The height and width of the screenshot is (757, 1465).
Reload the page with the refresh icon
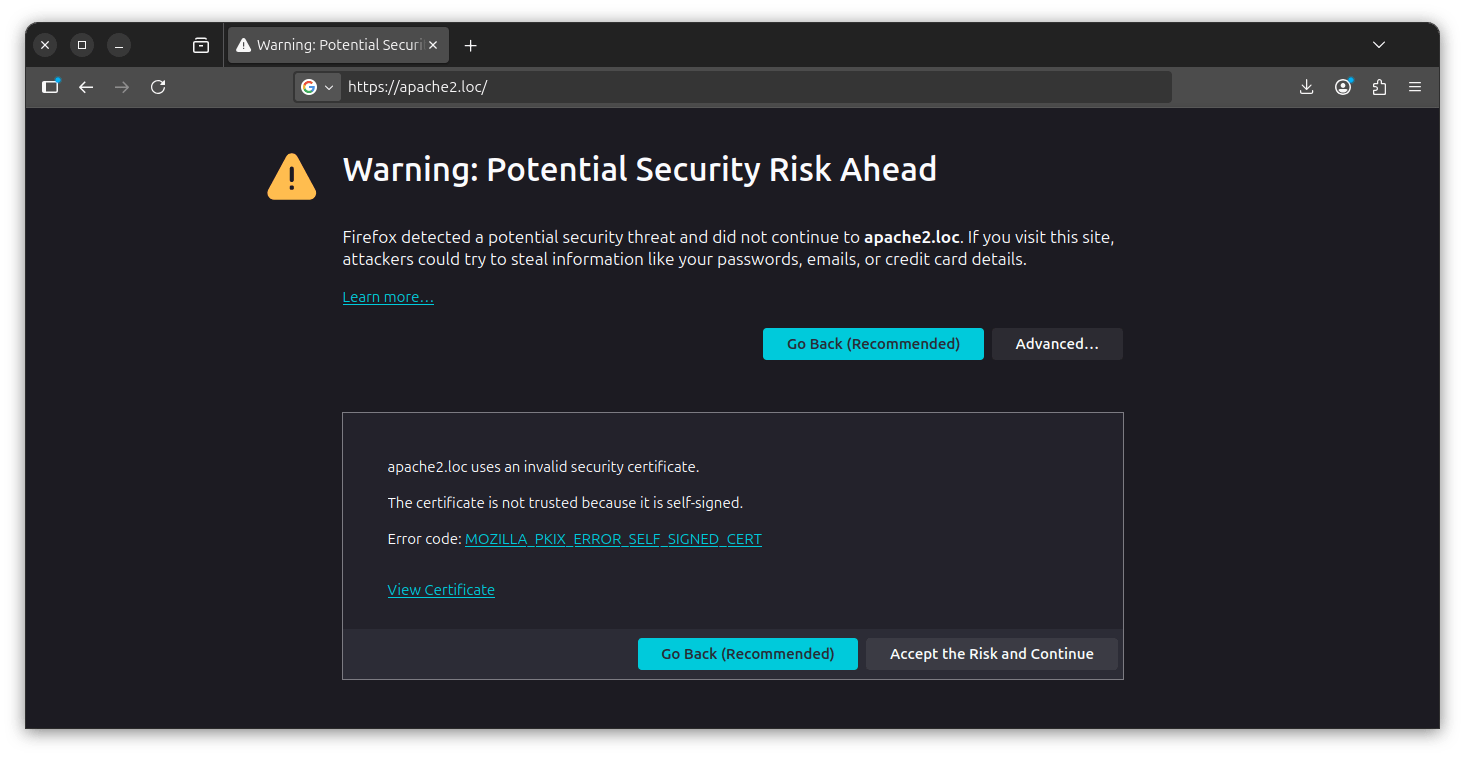point(158,87)
